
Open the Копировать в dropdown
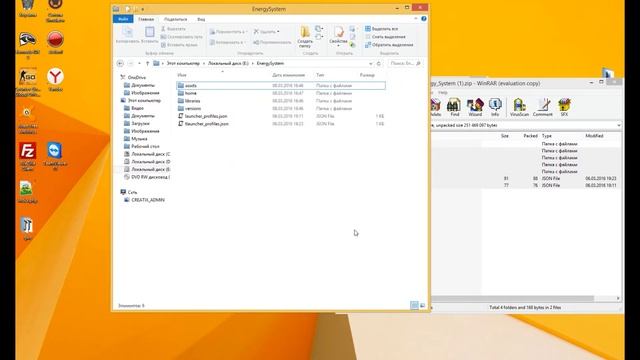(x=227, y=42)
